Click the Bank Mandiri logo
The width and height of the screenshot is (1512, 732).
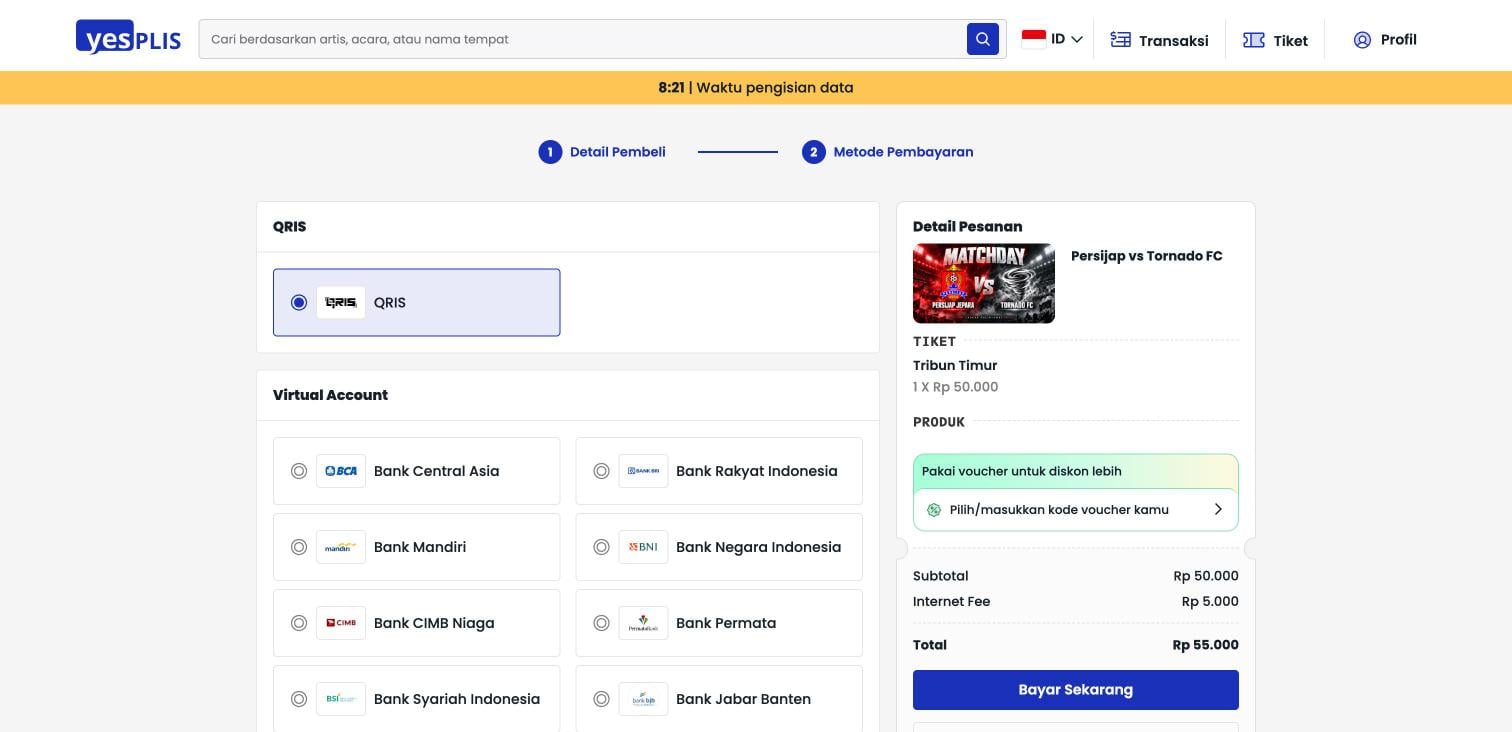coord(341,547)
